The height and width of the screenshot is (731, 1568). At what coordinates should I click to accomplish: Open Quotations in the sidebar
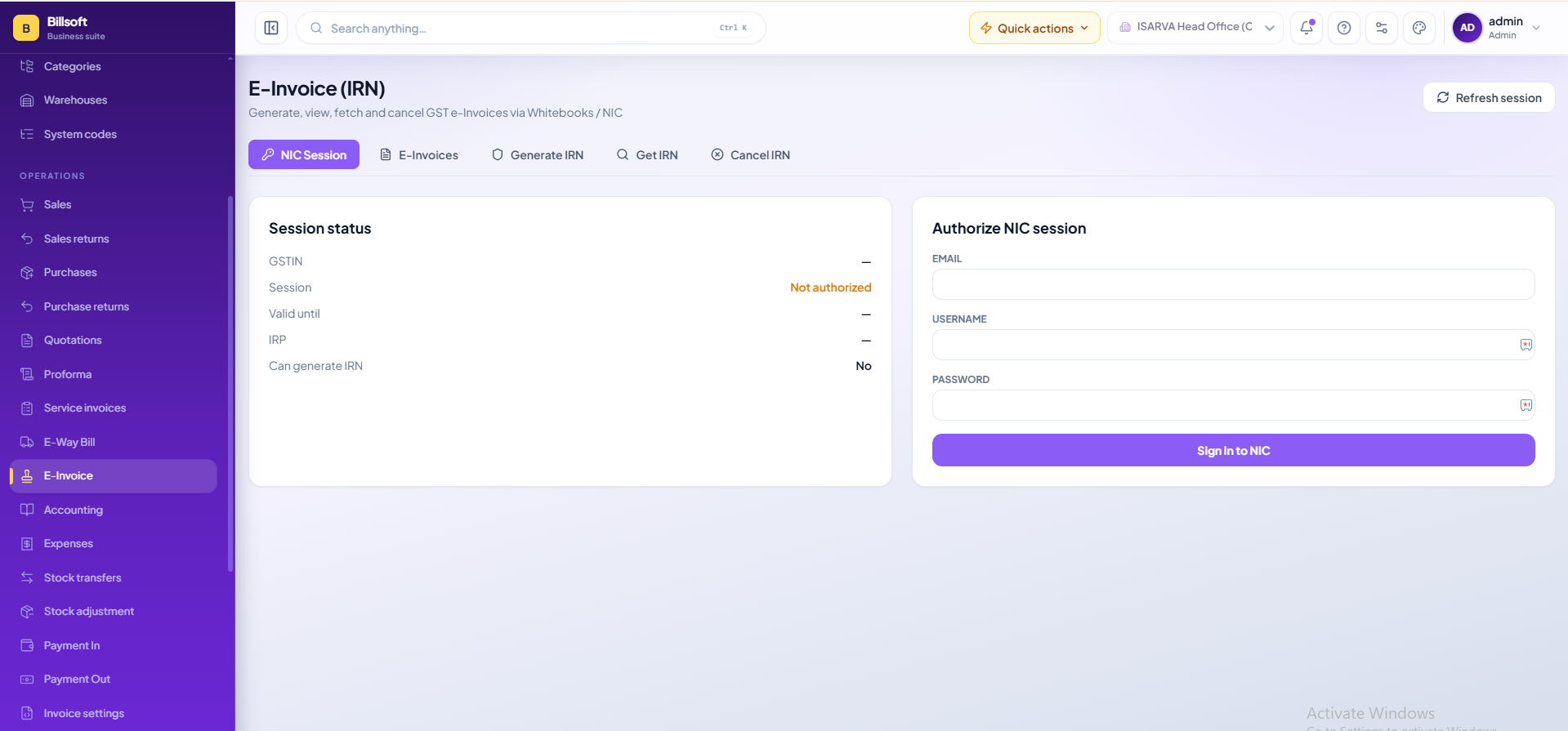coord(114,340)
